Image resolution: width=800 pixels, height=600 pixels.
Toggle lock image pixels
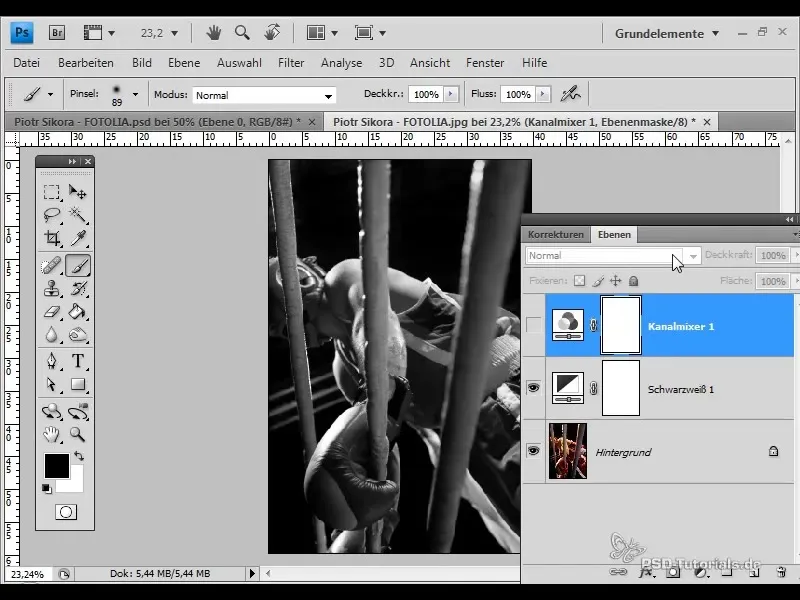click(597, 281)
